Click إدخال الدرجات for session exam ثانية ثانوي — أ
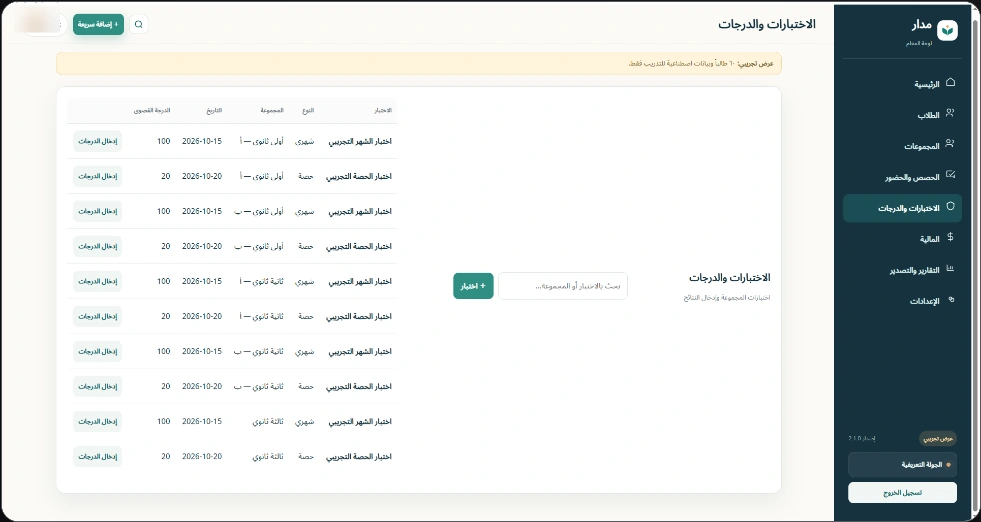Screen dimensions: 981x522 tap(98, 317)
